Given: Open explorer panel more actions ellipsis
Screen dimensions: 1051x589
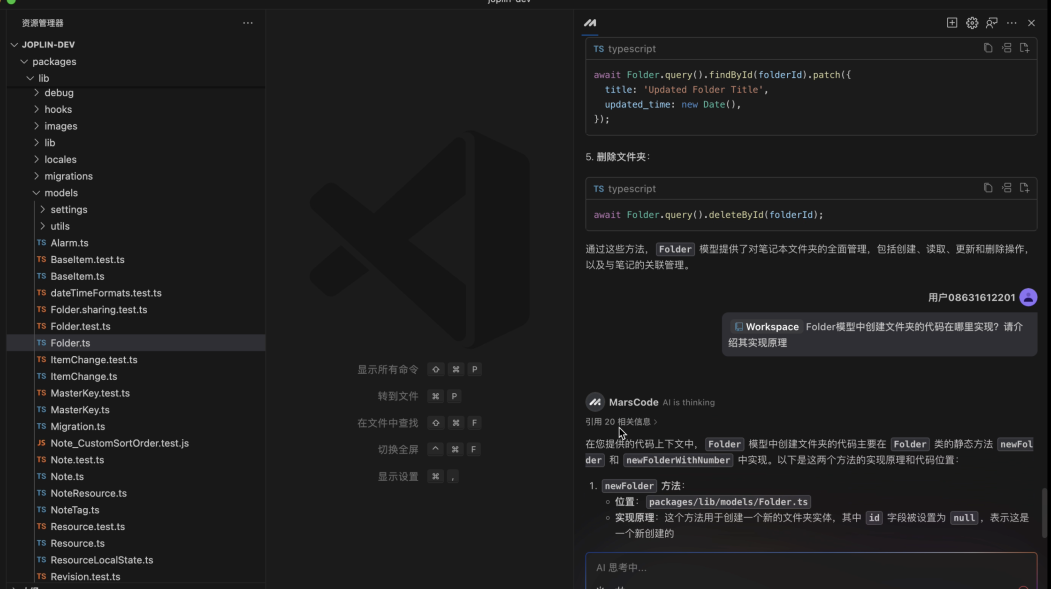Looking at the screenshot, I should pos(248,23).
